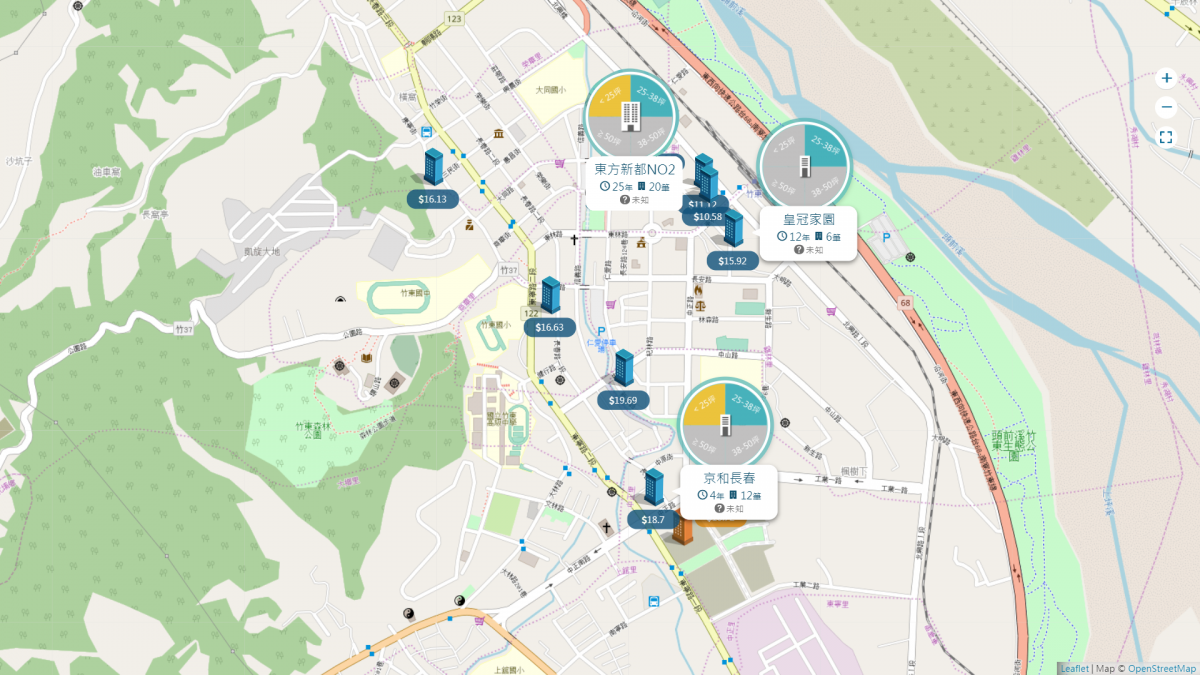Click yellow < 25坪 segment of 東方新都NO2 chart
This screenshot has width=1200, height=675.
point(608,97)
